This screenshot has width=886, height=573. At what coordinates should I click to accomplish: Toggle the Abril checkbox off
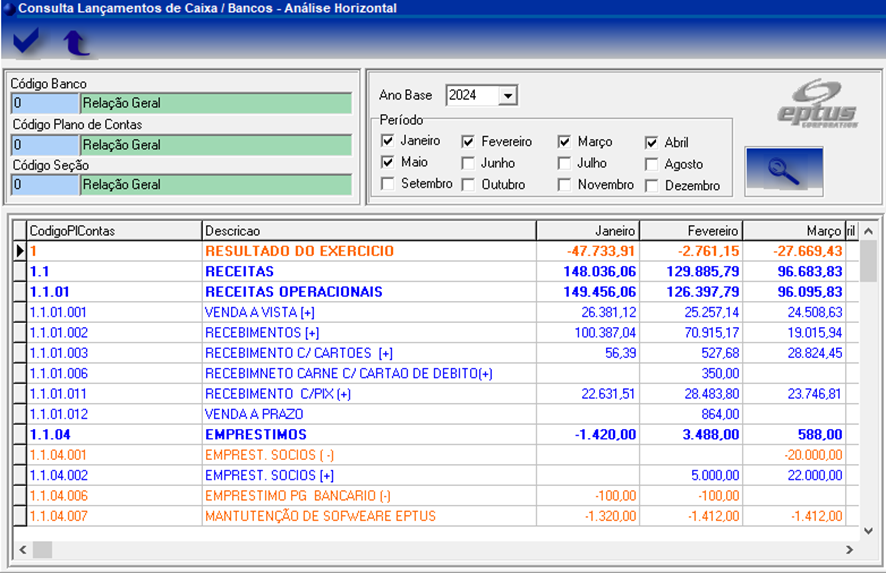[652, 142]
